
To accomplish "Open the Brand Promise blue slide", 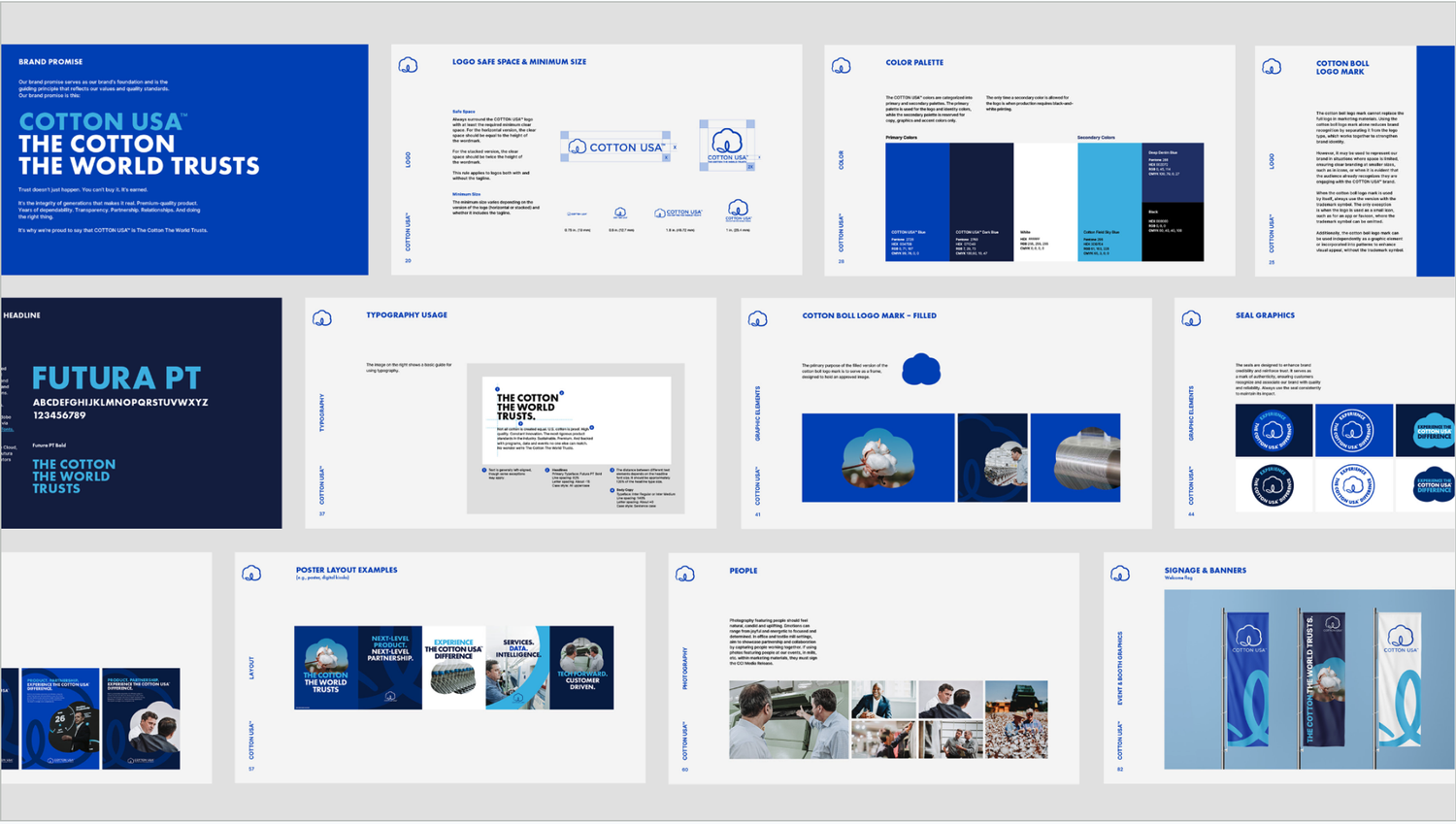I will pyautogui.click(x=184, y=159).
